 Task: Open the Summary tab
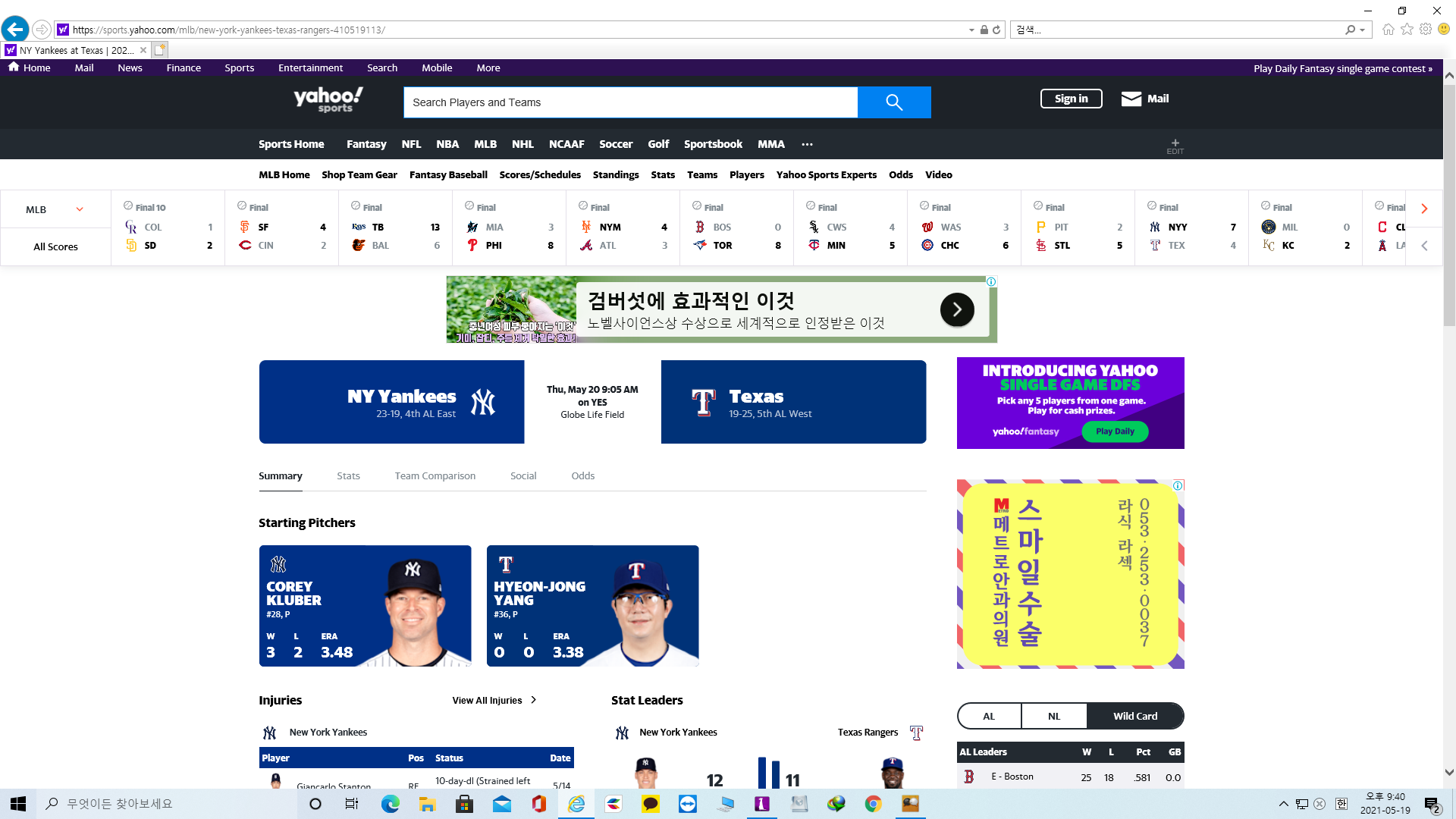coord(281,475)
